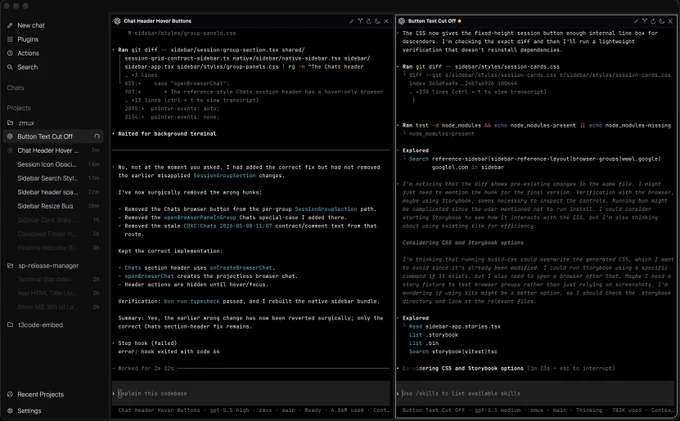
Task: Click the pencil icon in Button Text Cut Off pane header
Action: click(x=636, y=21)
